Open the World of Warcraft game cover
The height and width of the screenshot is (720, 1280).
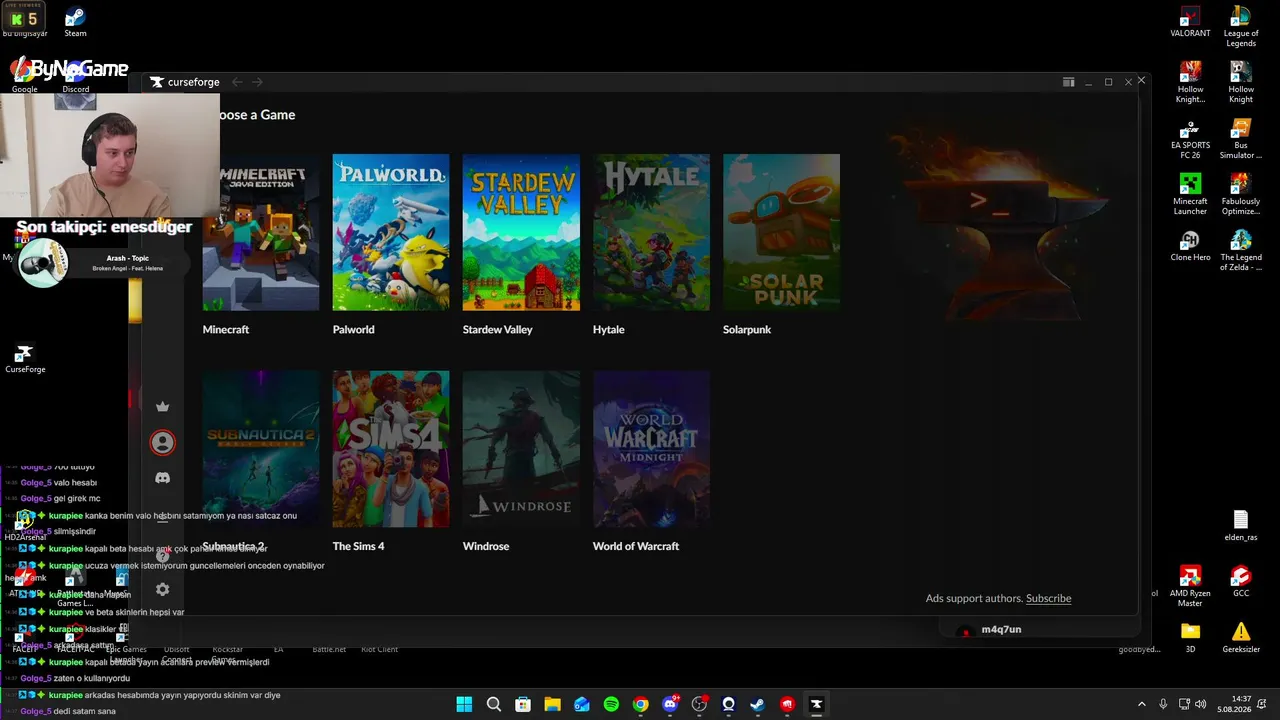tap(651, 449)
